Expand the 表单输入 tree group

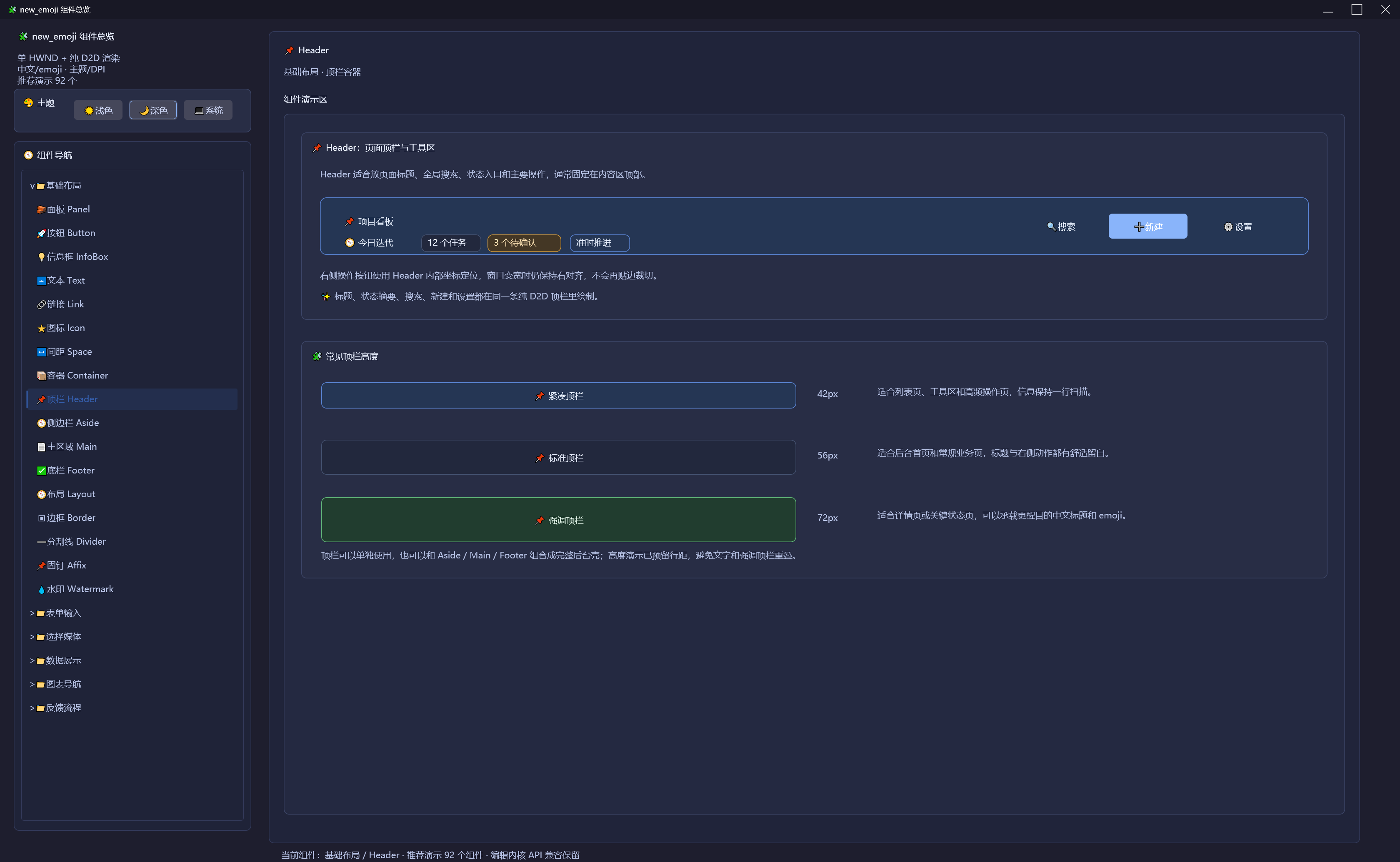32,613
